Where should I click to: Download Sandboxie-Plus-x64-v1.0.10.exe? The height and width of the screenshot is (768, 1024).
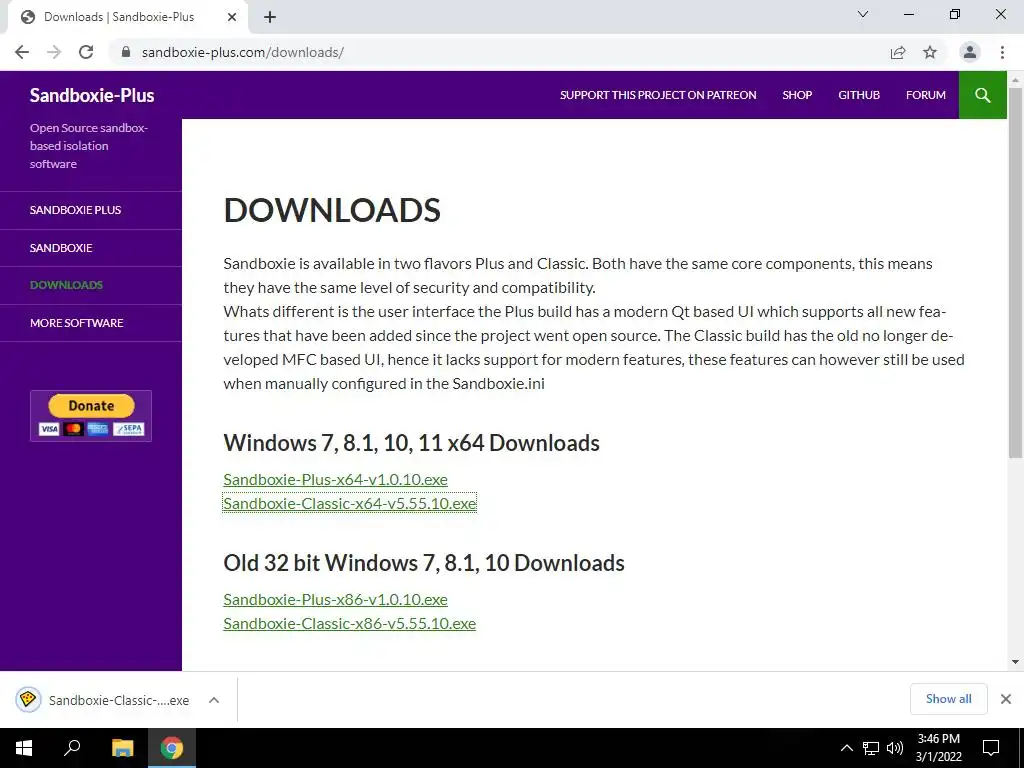[x=335, y=479]
